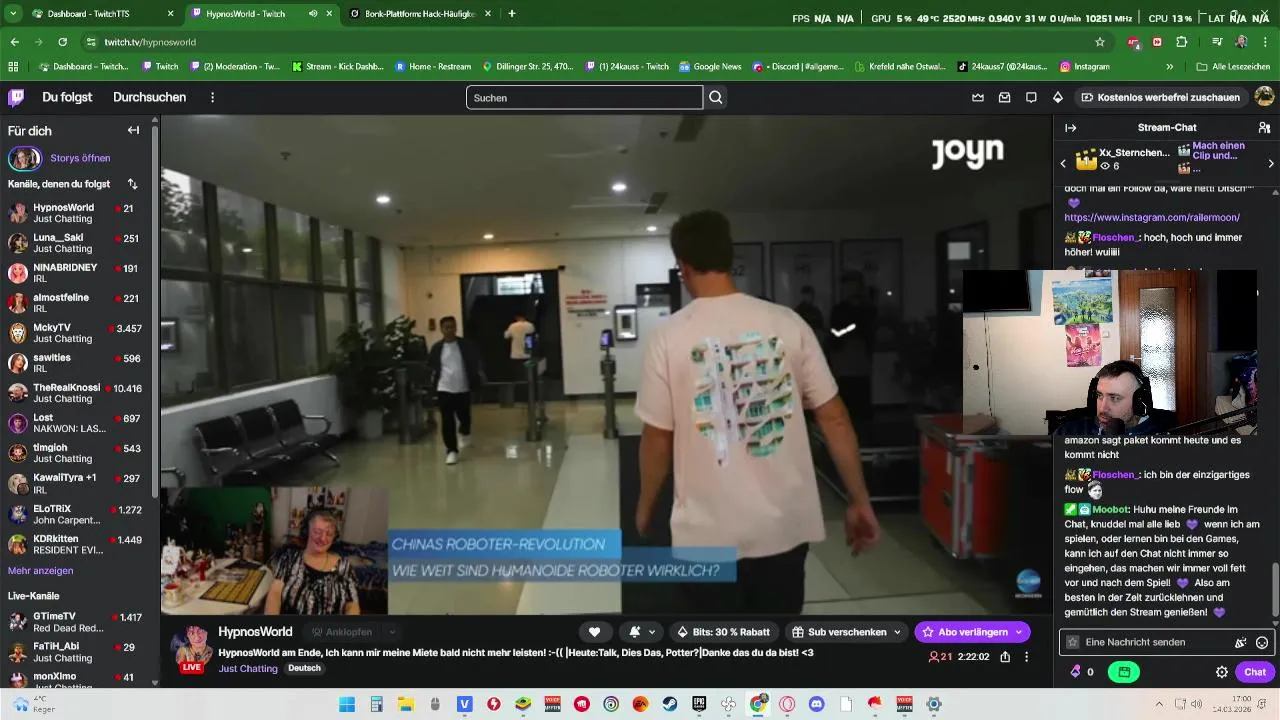Collapse the Stream-Chat panel
The width and height of the screenshot is (1280, 720).
(x=1070, y=128)
